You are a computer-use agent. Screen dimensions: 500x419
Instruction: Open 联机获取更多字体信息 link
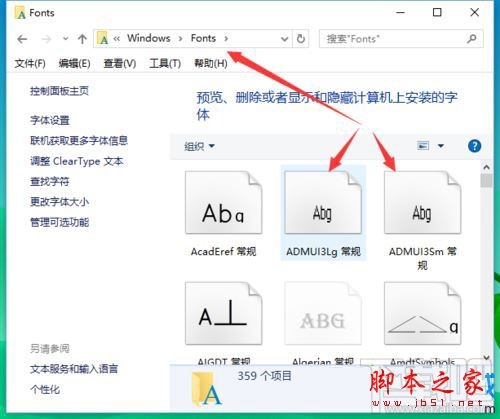coord(79,141)
